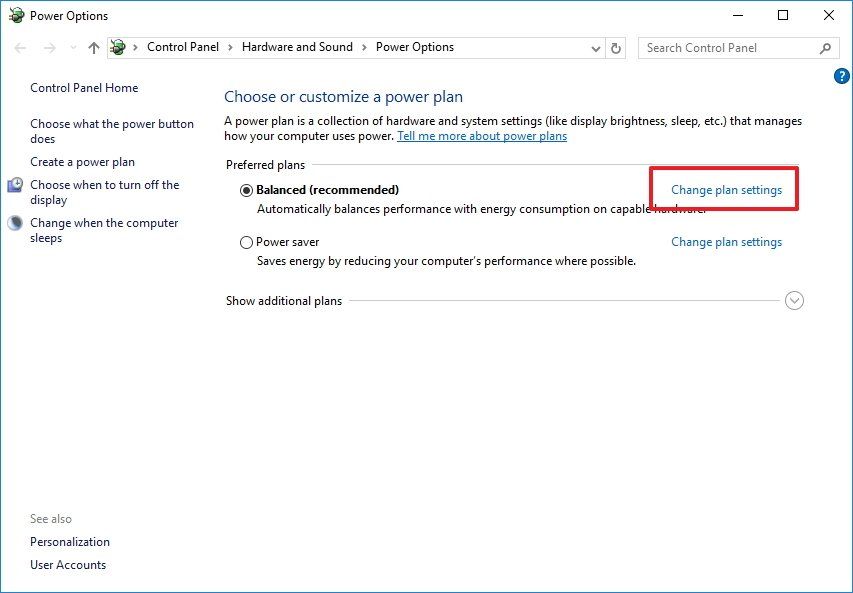Refresh the current Control Panel page
Screen dimensions: 853x593
click(616, 47)
